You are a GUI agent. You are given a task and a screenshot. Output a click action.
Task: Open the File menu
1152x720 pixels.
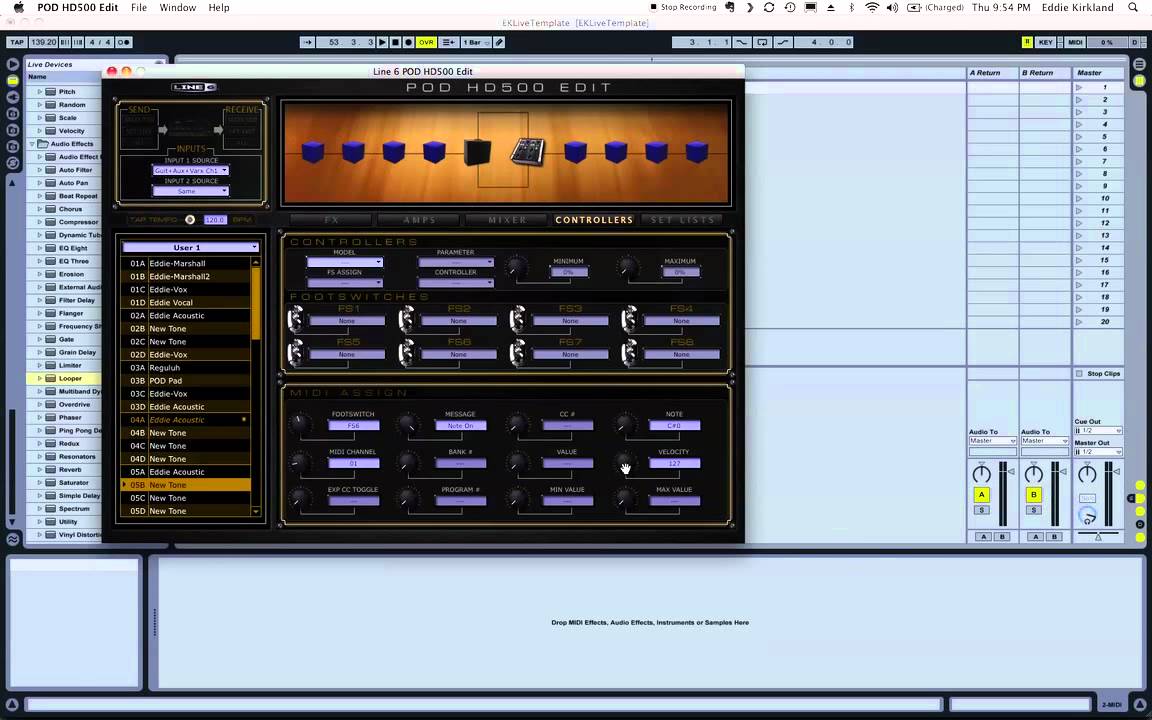coord(139,7)
